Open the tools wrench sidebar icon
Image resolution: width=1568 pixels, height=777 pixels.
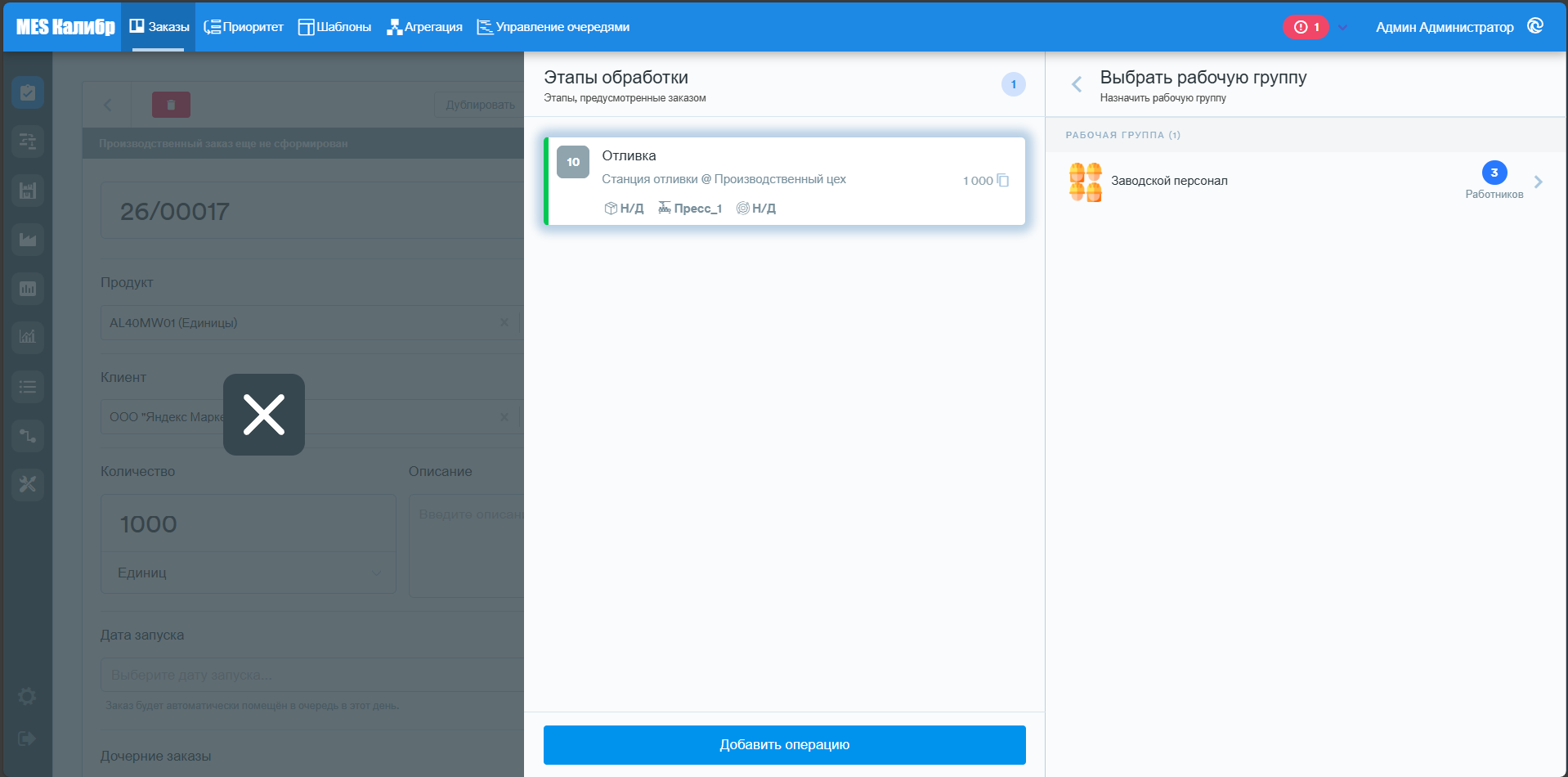(x=28, y=485)
